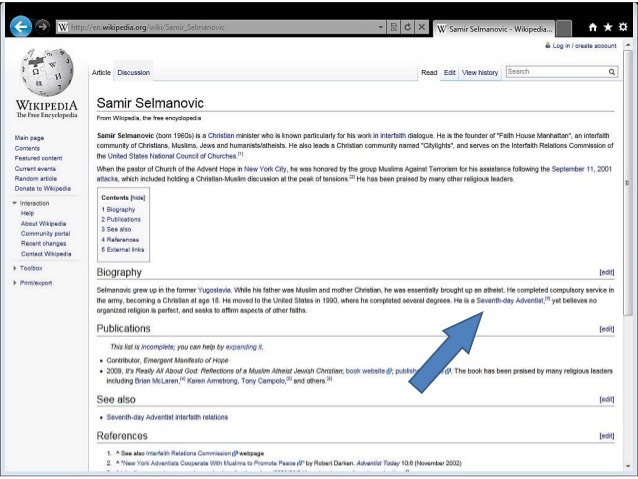
Task: Open Random article sidebar link
Action: [36, 179]
